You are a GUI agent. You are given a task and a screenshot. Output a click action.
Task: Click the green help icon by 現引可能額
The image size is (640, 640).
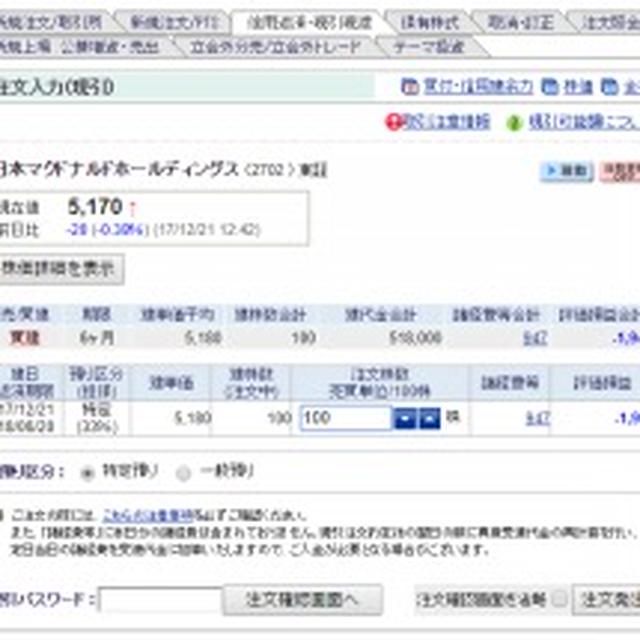click(514, 122)
